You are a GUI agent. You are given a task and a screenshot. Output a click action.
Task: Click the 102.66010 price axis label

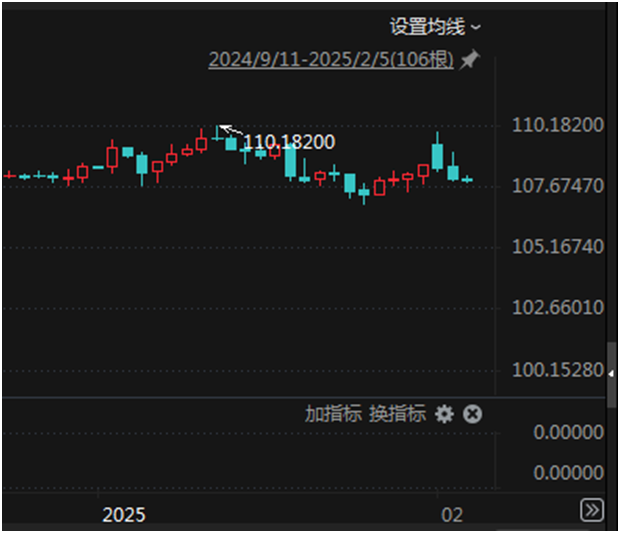(x=558, y=307)
